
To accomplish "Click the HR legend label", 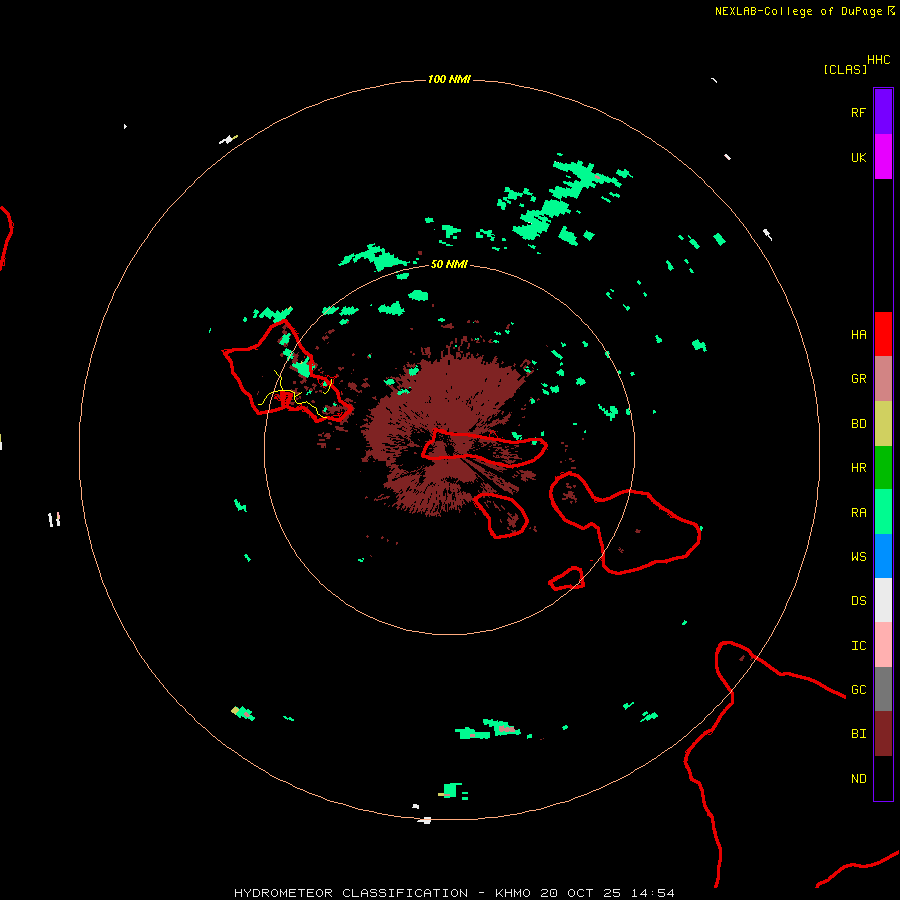I will click(858, 468).
